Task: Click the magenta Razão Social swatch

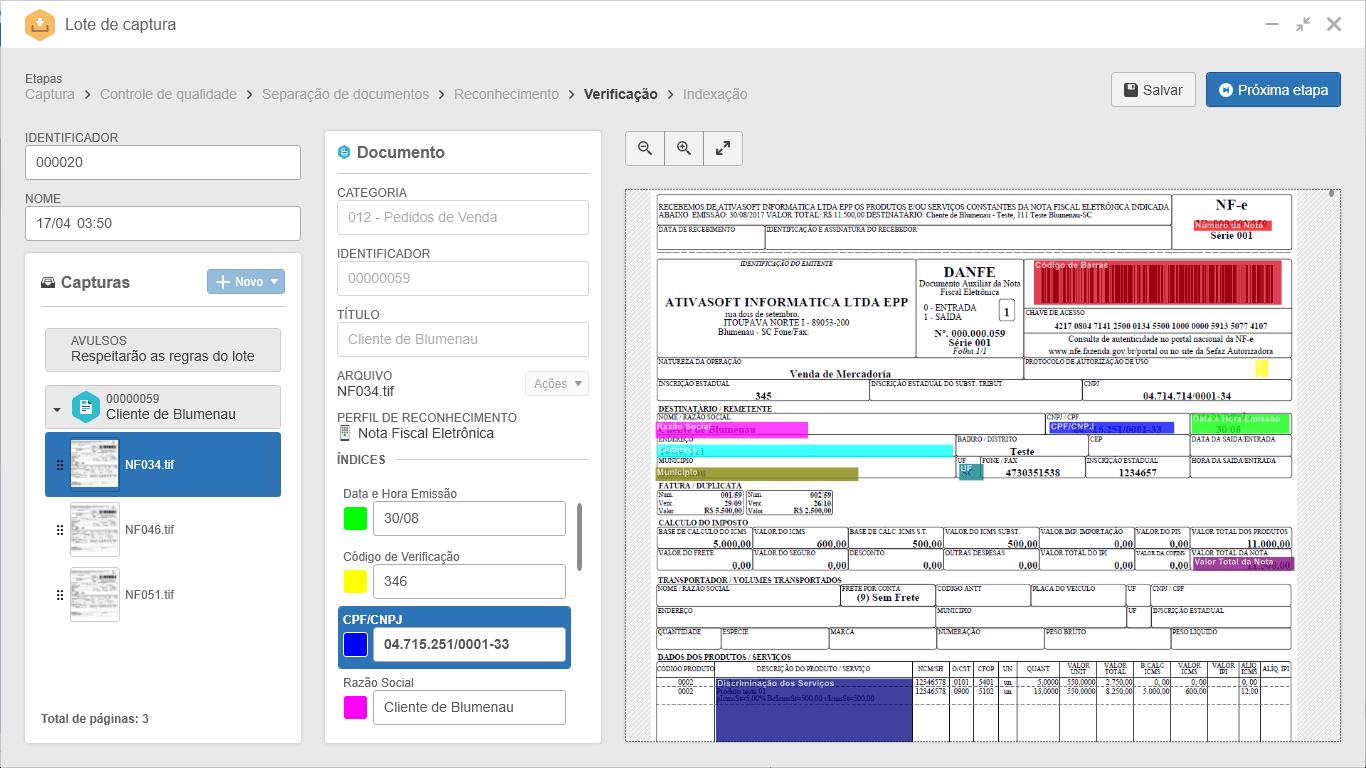Action: [355, 708]
